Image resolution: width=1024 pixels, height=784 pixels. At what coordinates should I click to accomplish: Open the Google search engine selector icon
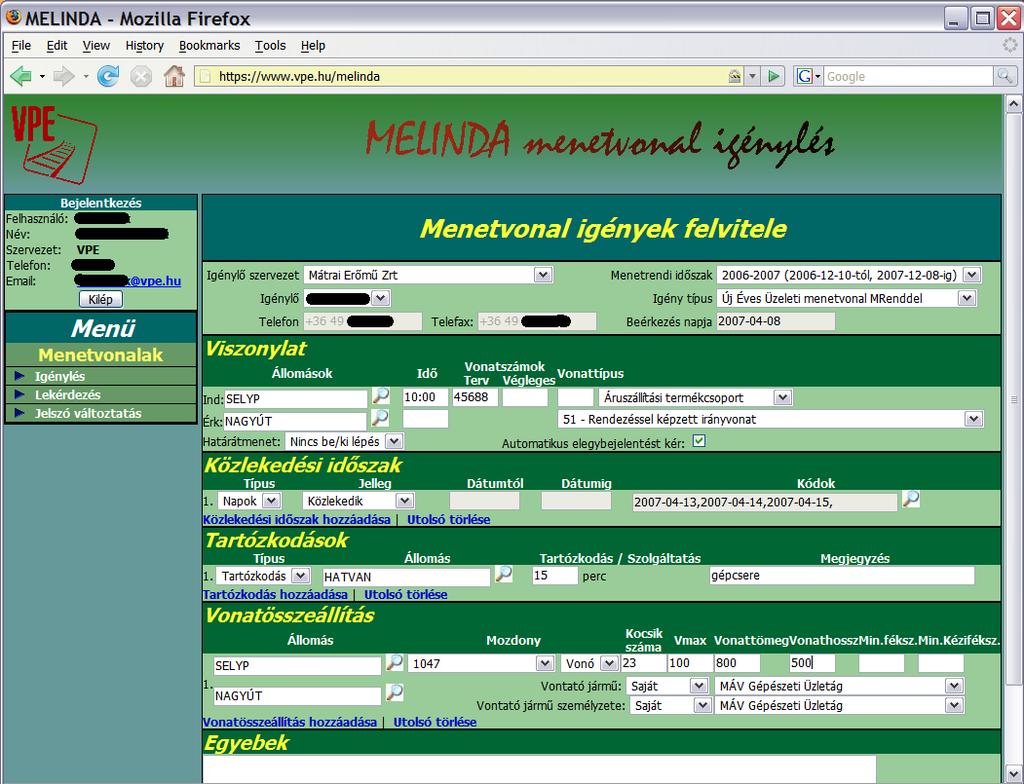coord(808,76)
